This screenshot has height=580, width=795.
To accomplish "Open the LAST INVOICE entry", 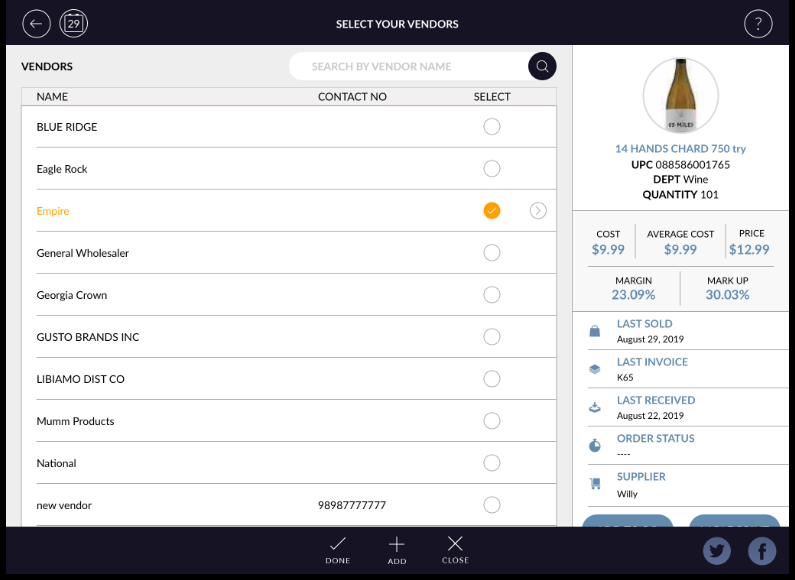I will pyautogui.click(x=652, y=362).
